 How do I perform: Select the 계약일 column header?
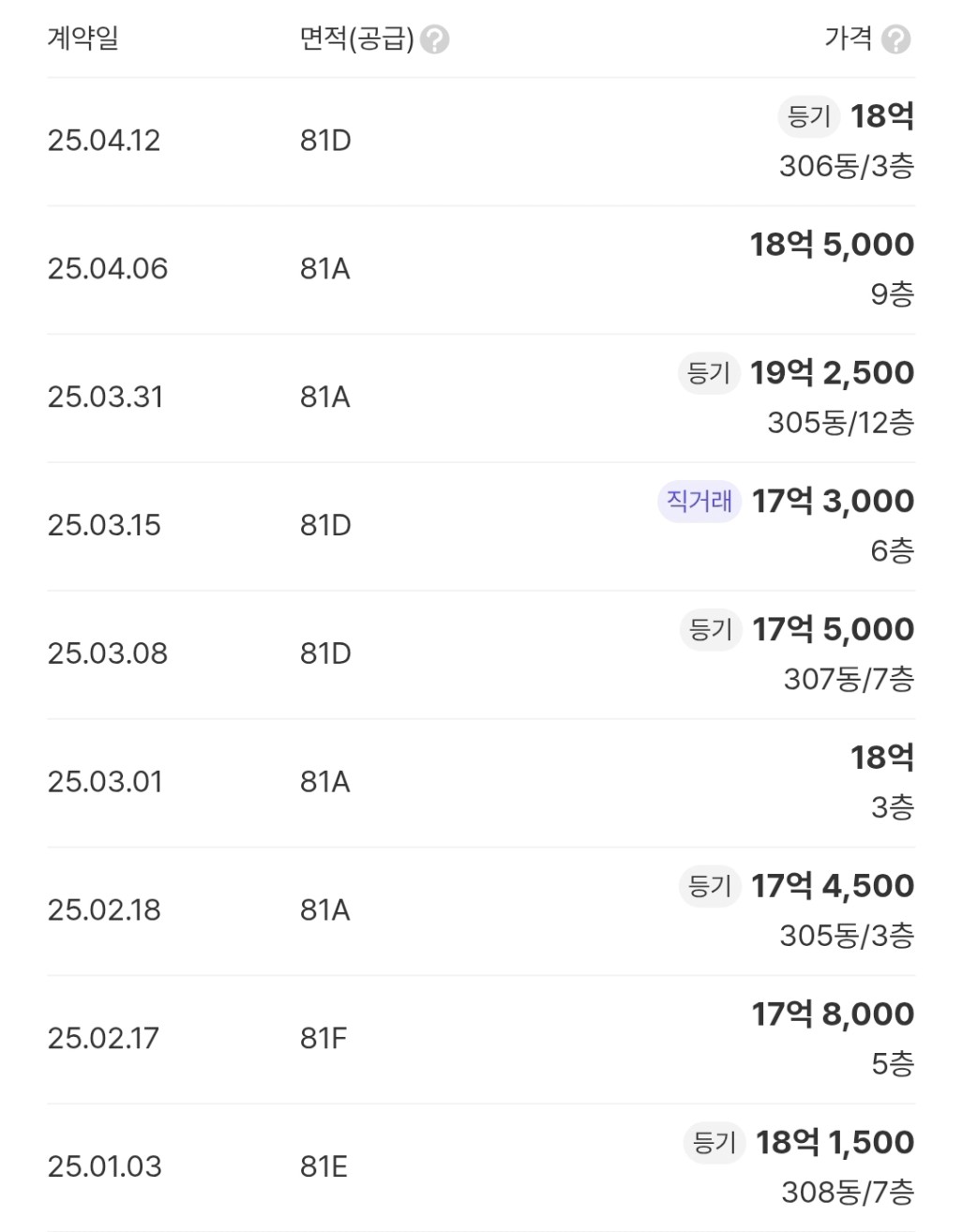coord(83,39)
